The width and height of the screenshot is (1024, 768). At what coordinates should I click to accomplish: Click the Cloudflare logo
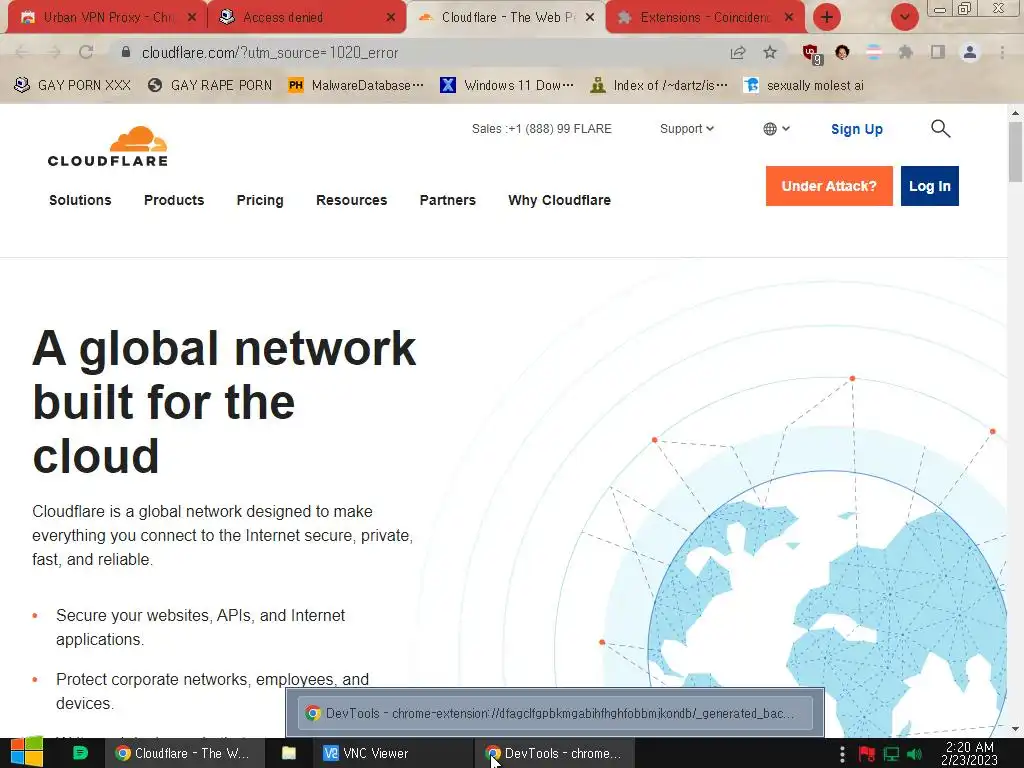coord(108,146)
